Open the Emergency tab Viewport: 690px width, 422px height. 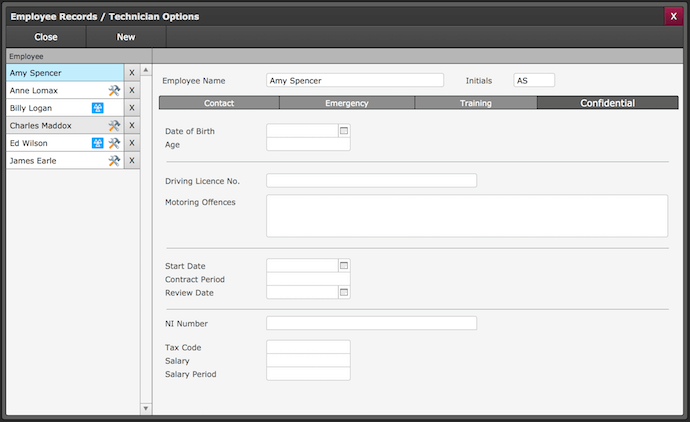click(x=347, y=103)
